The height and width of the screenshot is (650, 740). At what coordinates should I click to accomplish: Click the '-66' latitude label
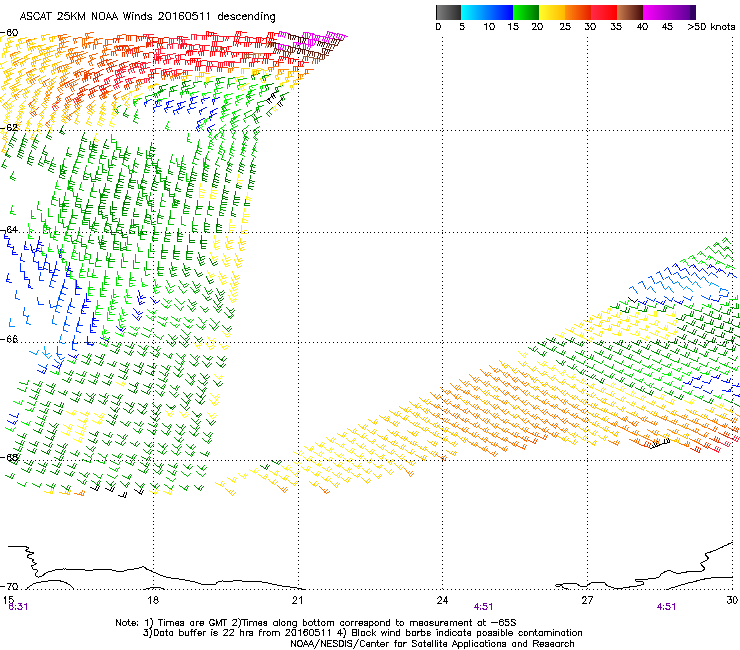9,339
